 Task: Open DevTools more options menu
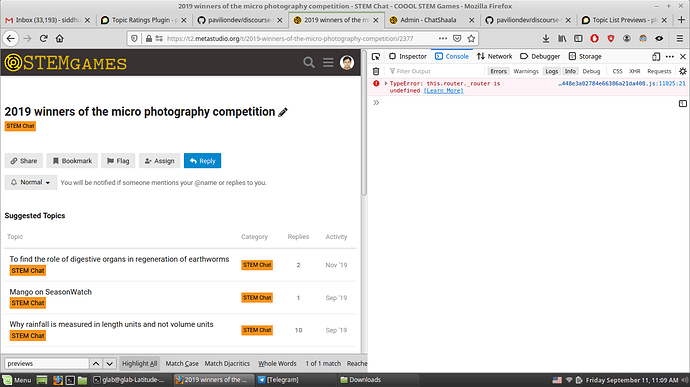pos(670,56)
